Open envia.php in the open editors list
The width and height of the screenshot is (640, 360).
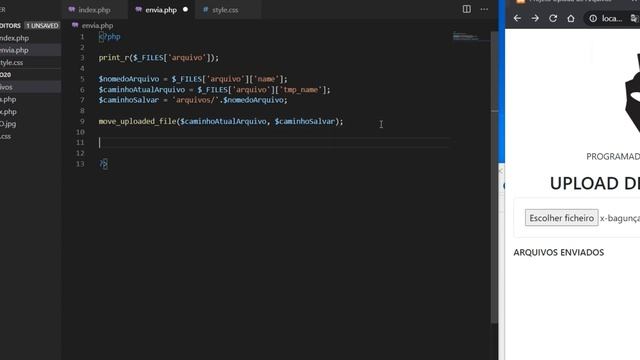31,50
